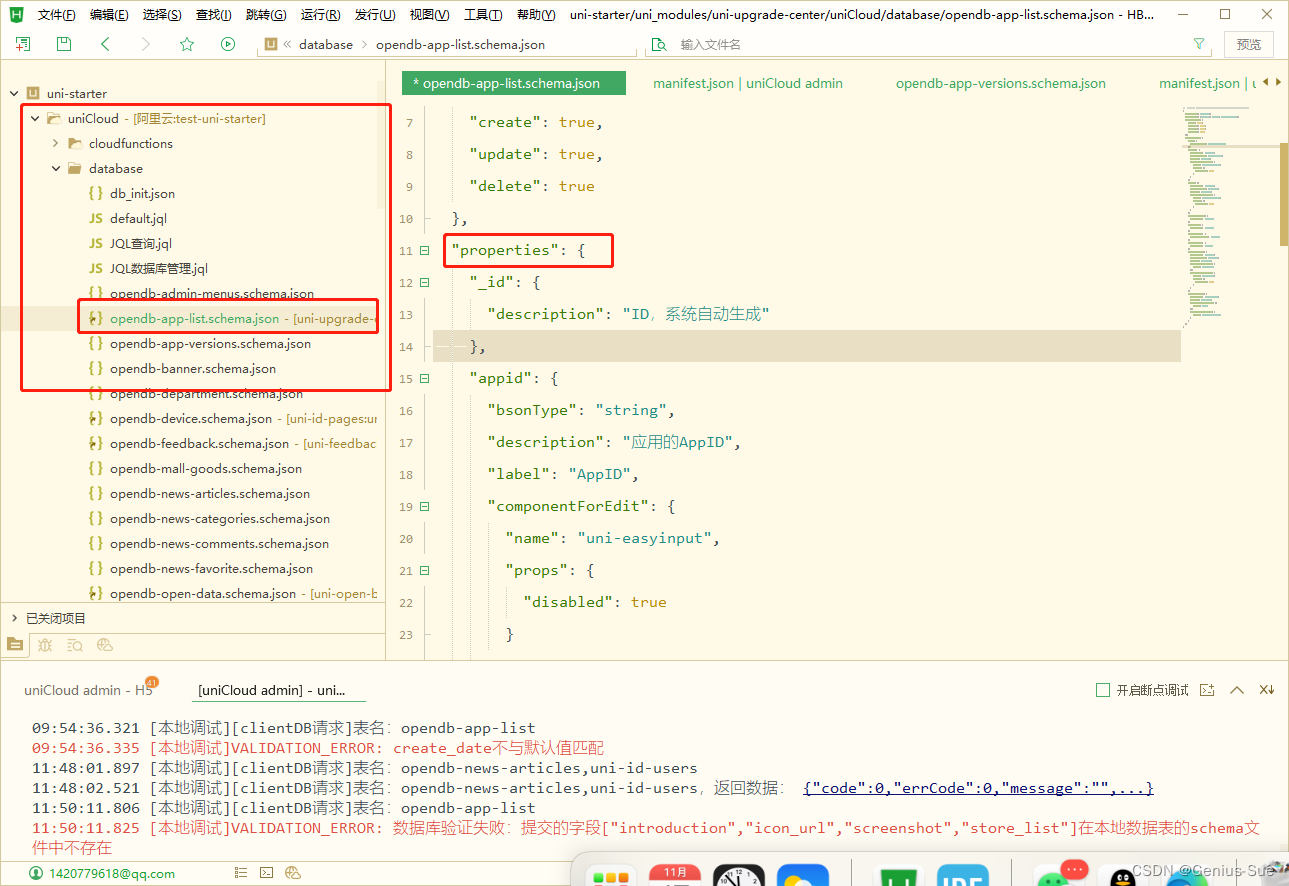Click the editor vertical scrollbar thumb
Image resolution: width=1289 pixels, height=886 pixels.
[1284, 193]
